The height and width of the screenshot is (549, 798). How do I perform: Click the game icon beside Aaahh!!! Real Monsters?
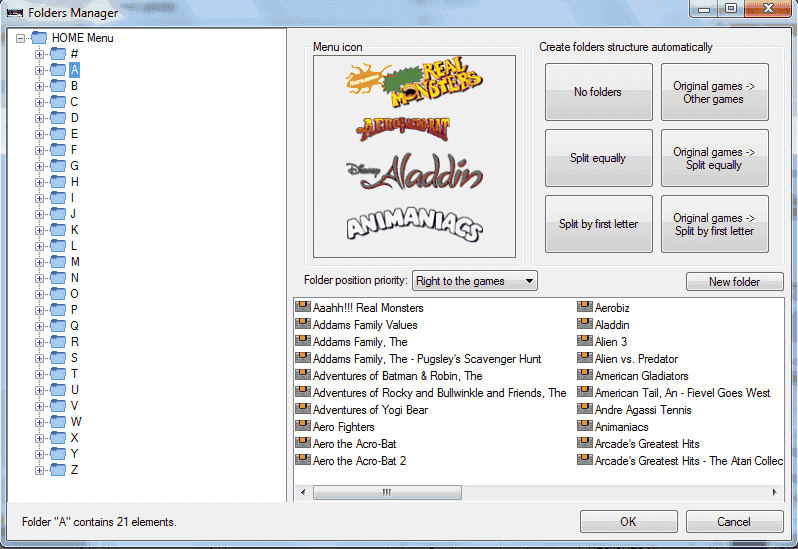(303, 307)
